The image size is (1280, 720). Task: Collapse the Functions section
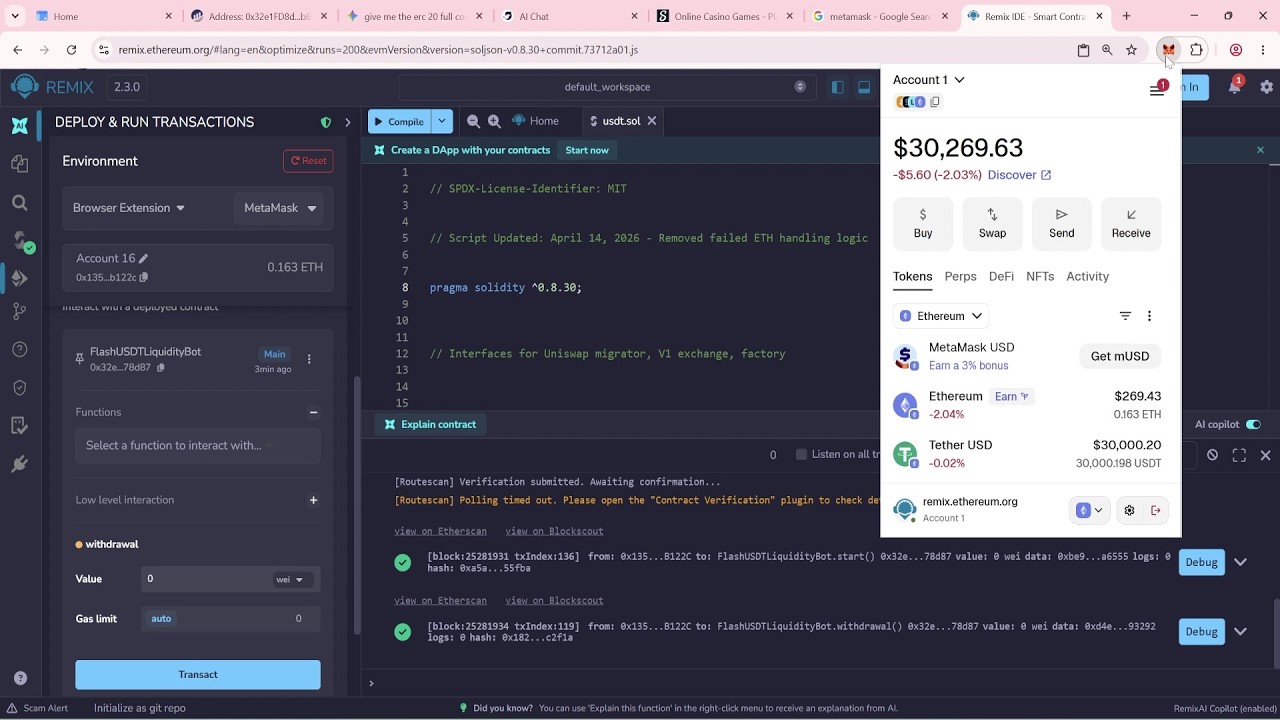click(x=313, y=412)
